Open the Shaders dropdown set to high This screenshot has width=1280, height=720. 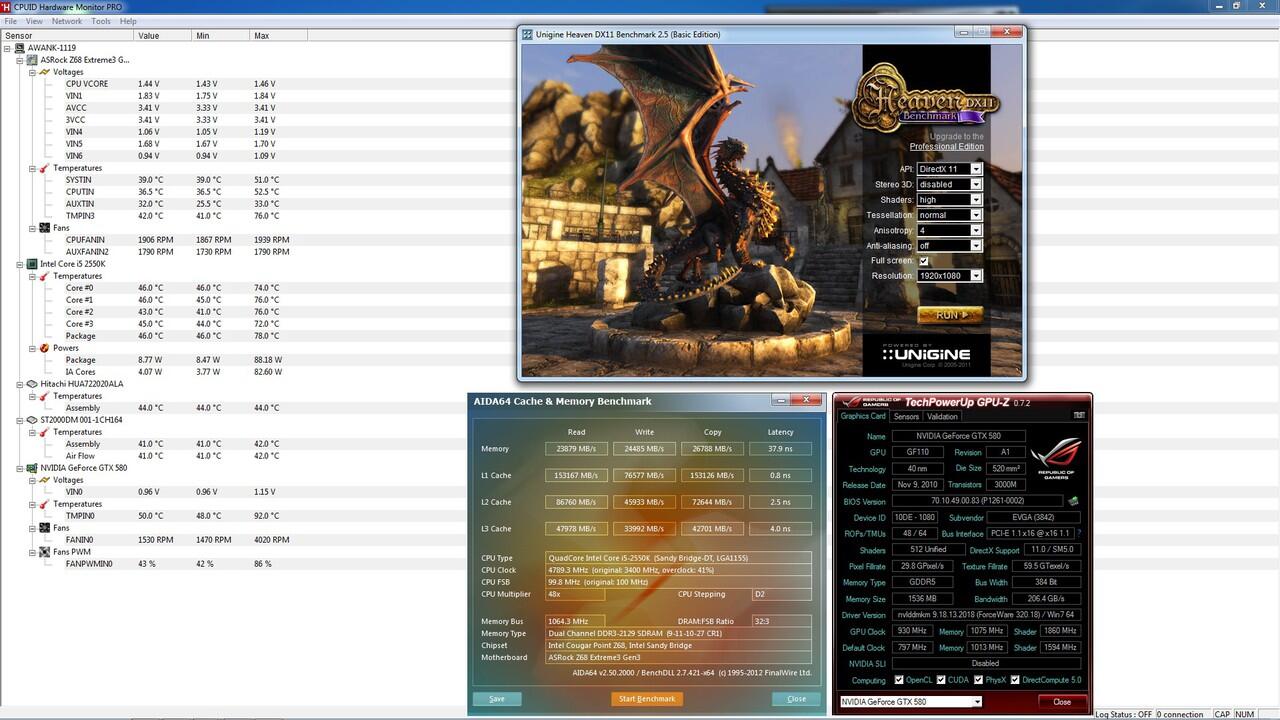coord(949,200)
